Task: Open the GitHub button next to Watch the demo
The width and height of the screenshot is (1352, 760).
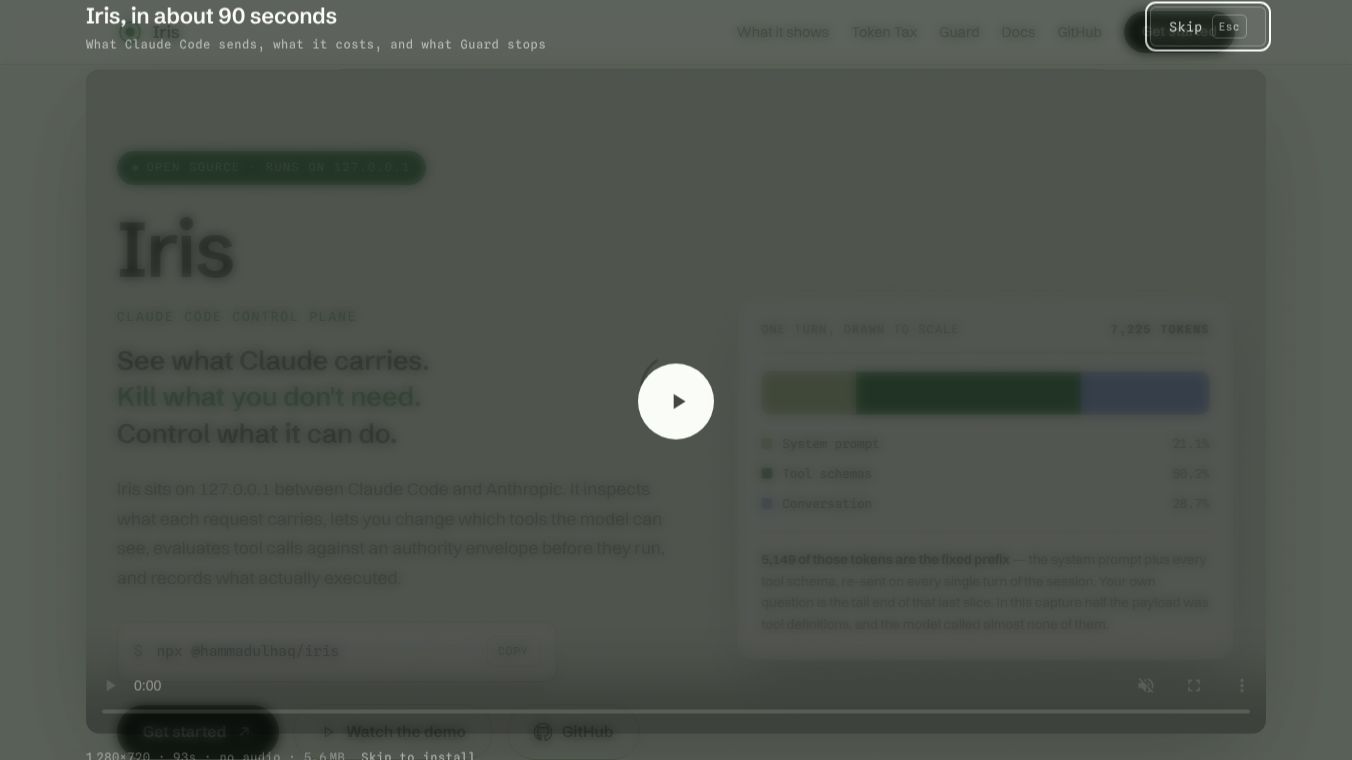Action: [573, 732]
